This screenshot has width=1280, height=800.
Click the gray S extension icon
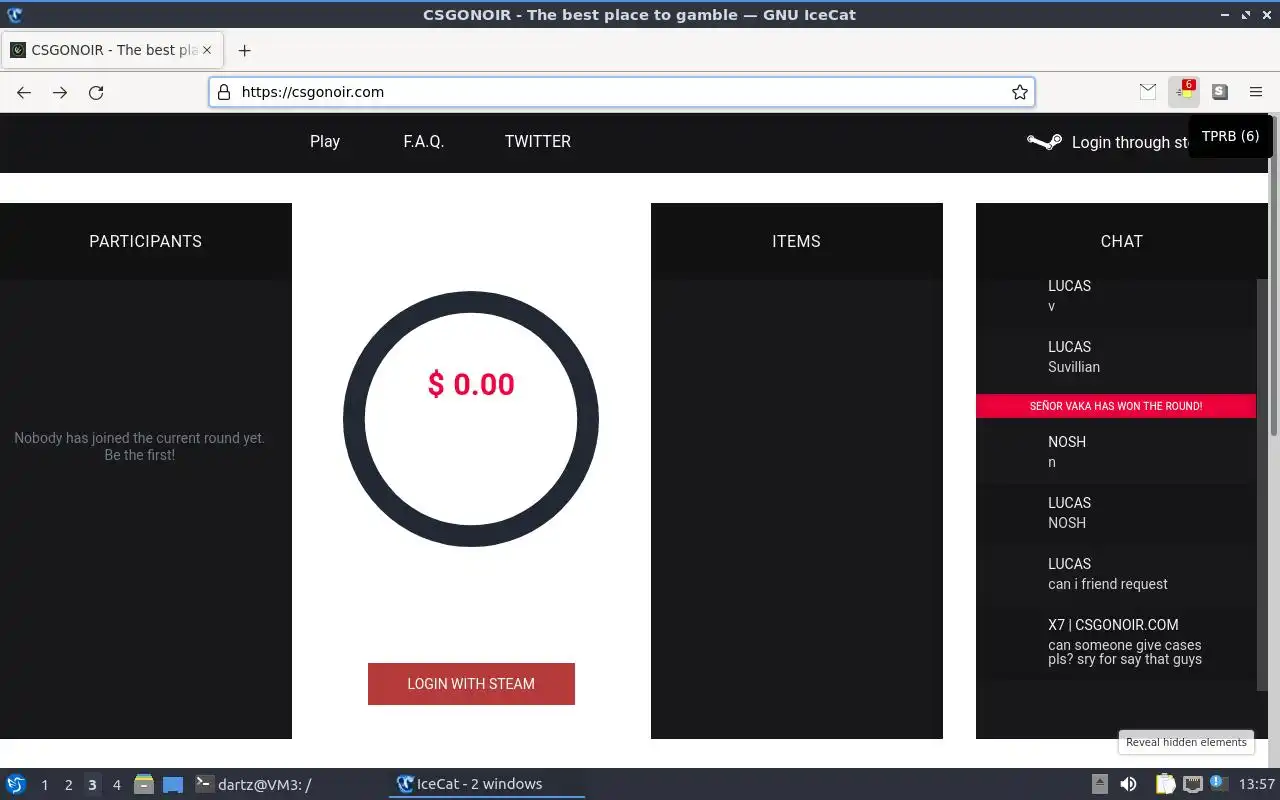(1220, 92)
